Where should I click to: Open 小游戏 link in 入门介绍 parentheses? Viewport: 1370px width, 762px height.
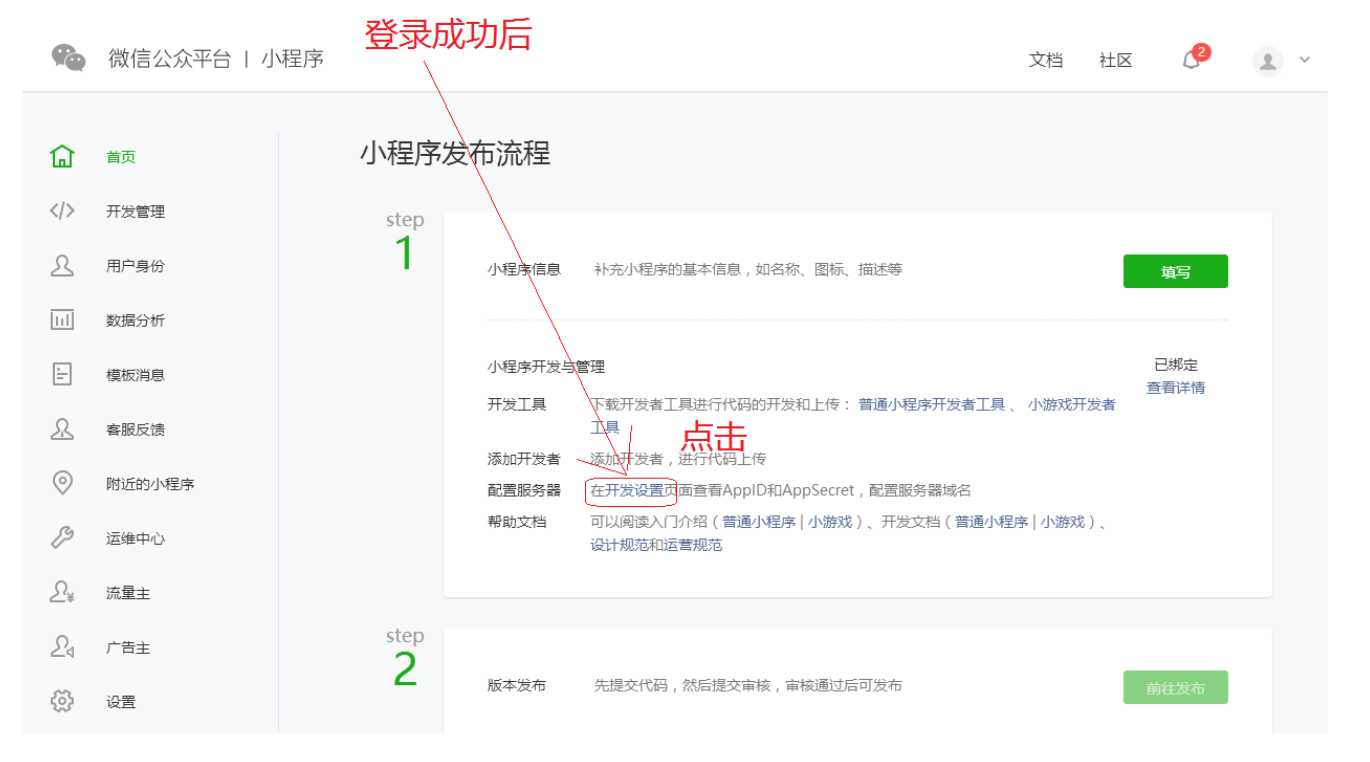coord(831,522)
